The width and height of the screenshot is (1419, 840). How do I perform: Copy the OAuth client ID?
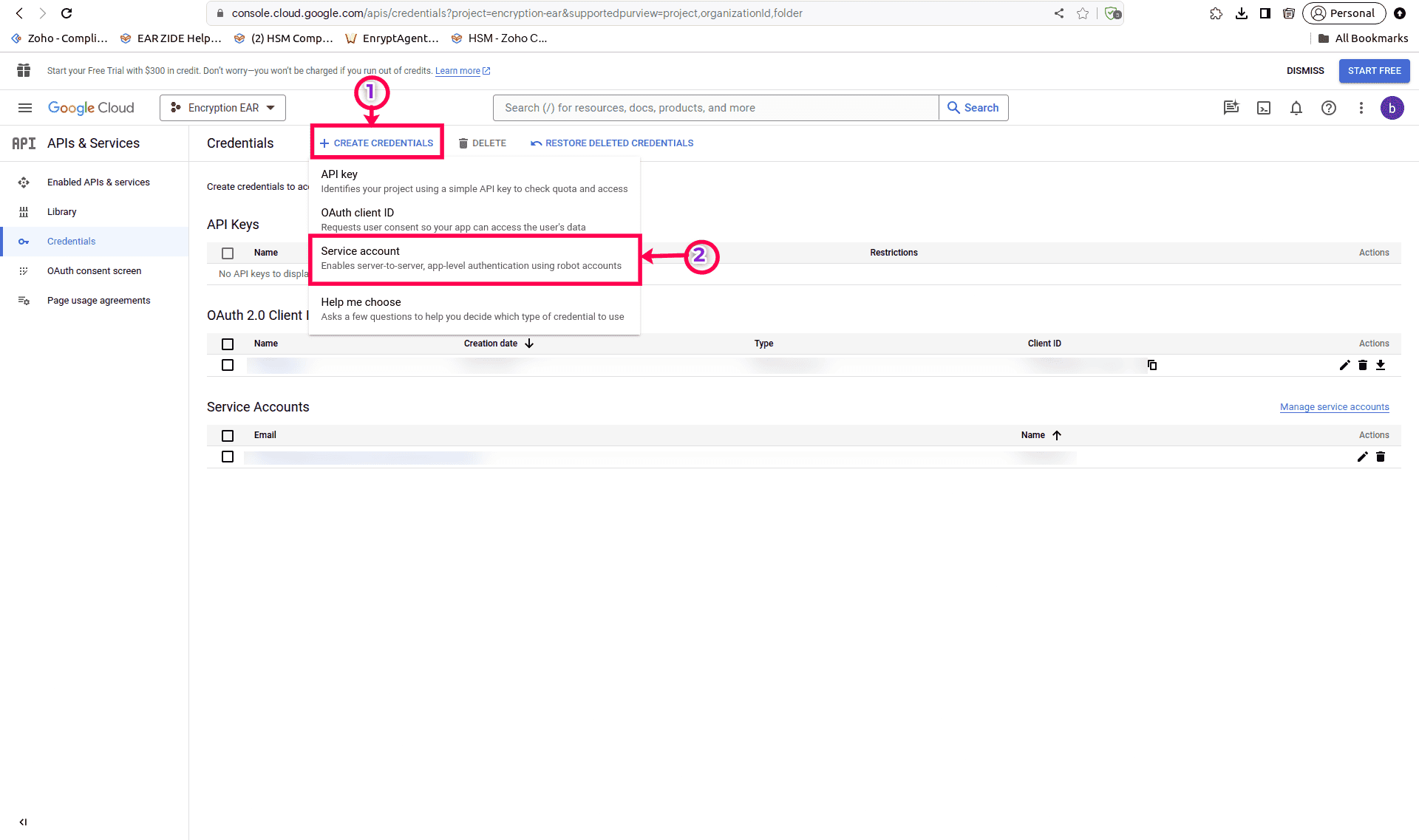point(1152,365)
